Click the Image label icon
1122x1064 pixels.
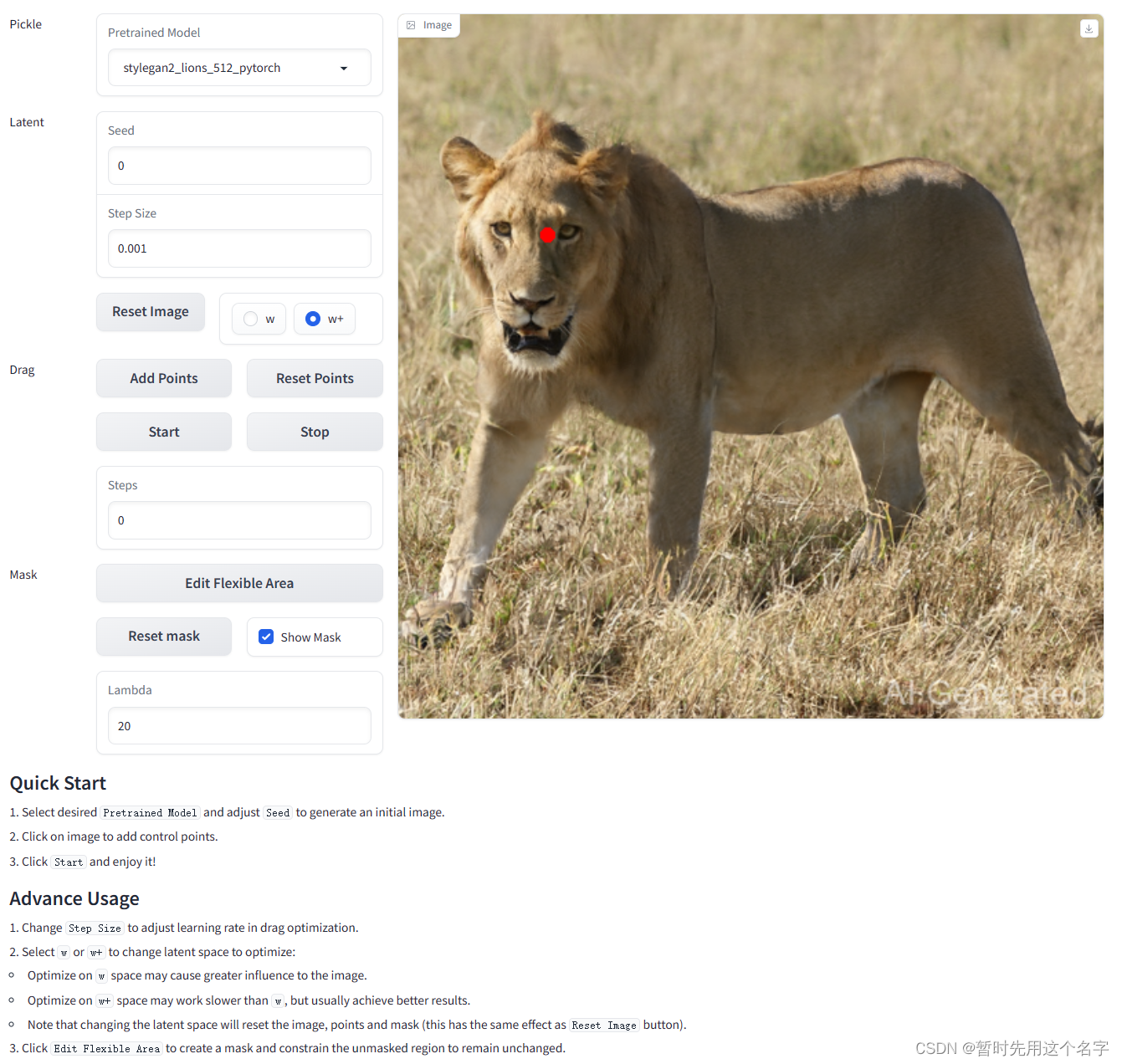point(411,25)
